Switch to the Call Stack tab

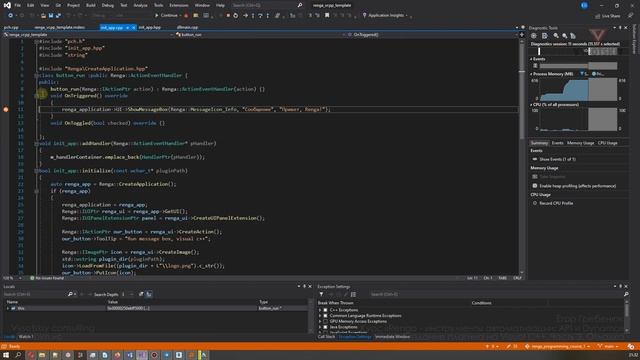click(x=327, y=337)
